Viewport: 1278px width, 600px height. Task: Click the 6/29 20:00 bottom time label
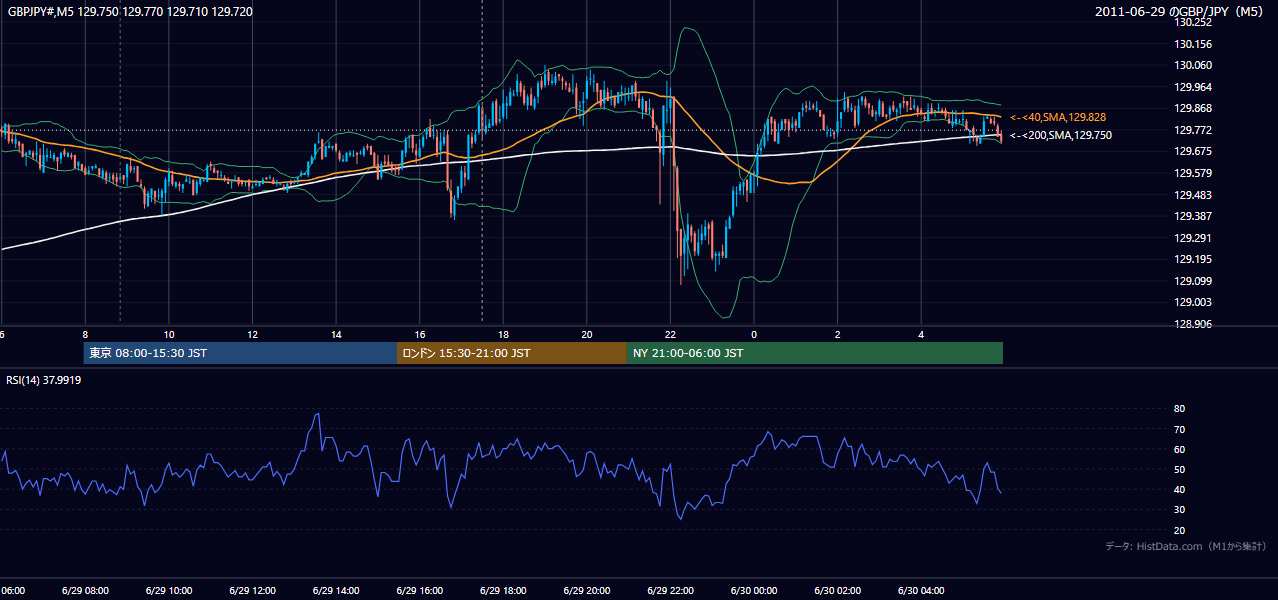click(x=586, y=591)
